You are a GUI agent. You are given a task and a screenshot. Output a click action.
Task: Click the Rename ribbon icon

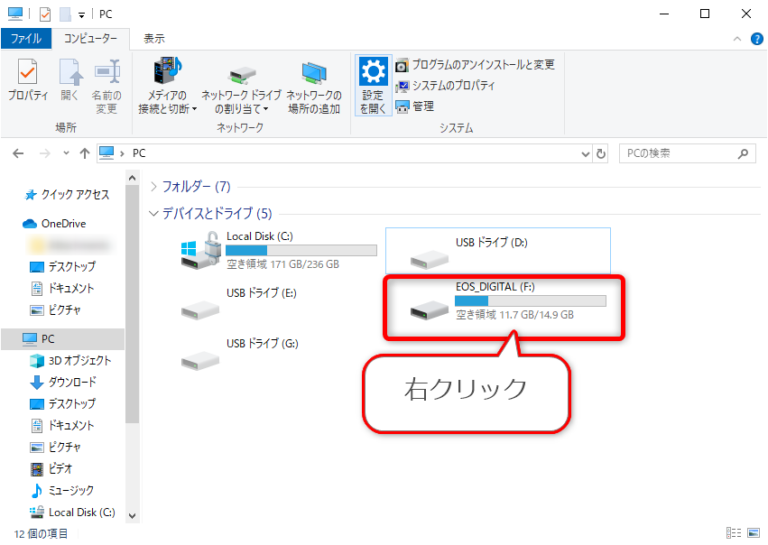(x=107, y=86)
